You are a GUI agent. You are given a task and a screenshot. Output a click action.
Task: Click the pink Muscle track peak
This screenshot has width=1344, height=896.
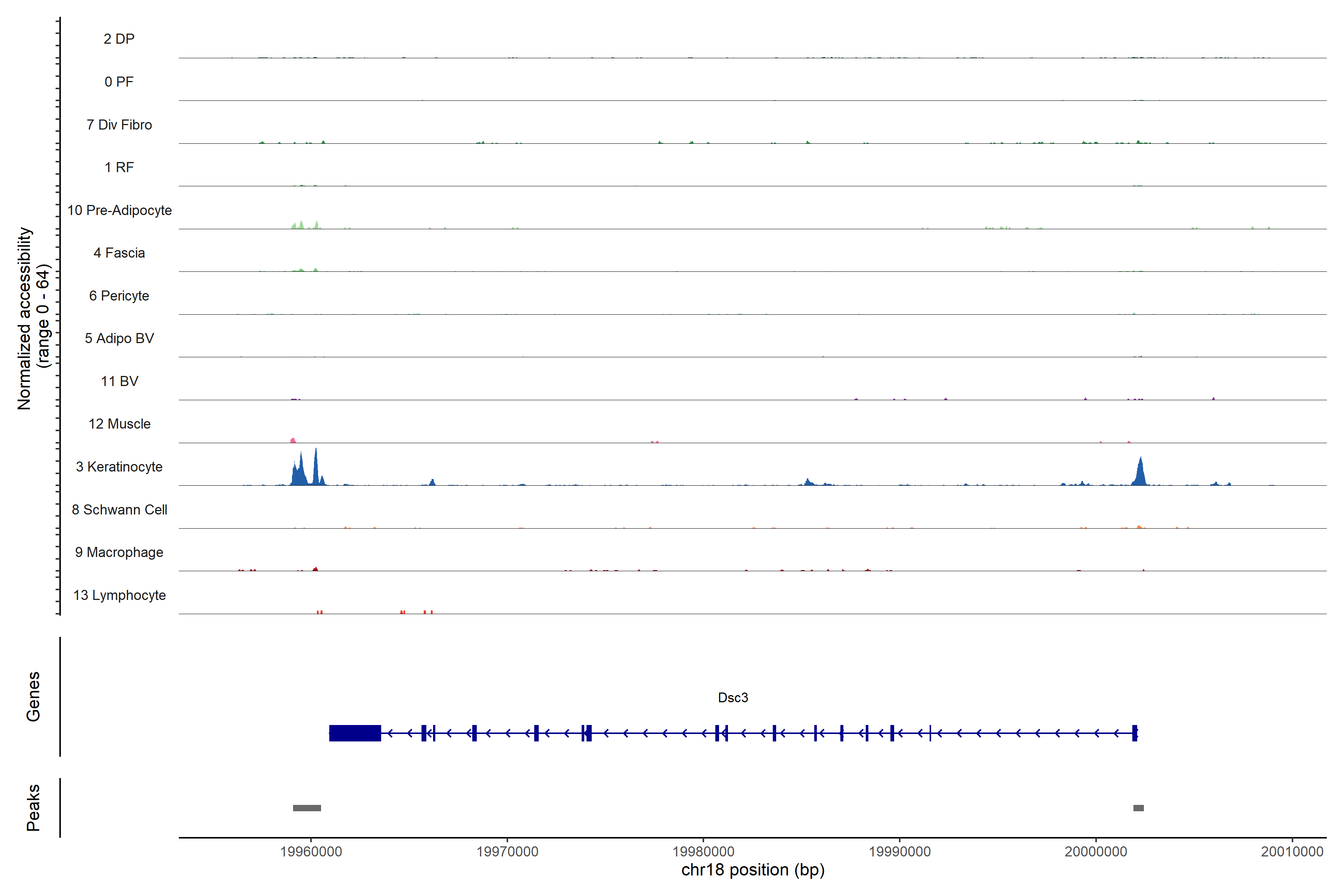point(293,441)
